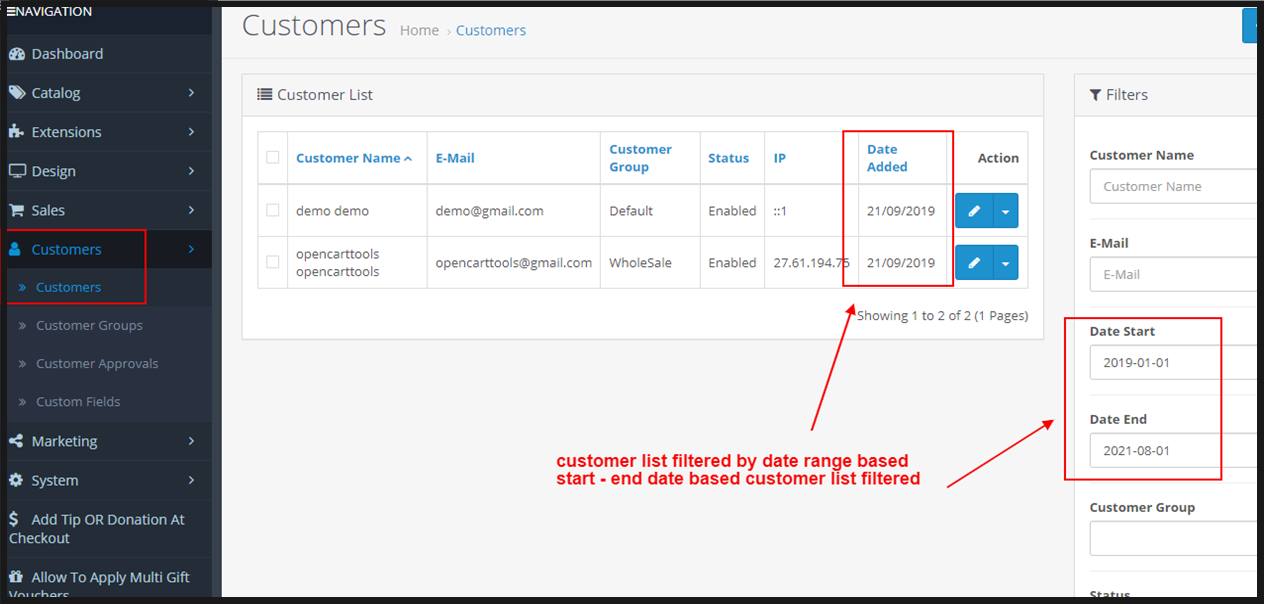Click the Home breadcrumb link
The width and height of the screenshot is (1264, 604).
click(x=419, y=31)
